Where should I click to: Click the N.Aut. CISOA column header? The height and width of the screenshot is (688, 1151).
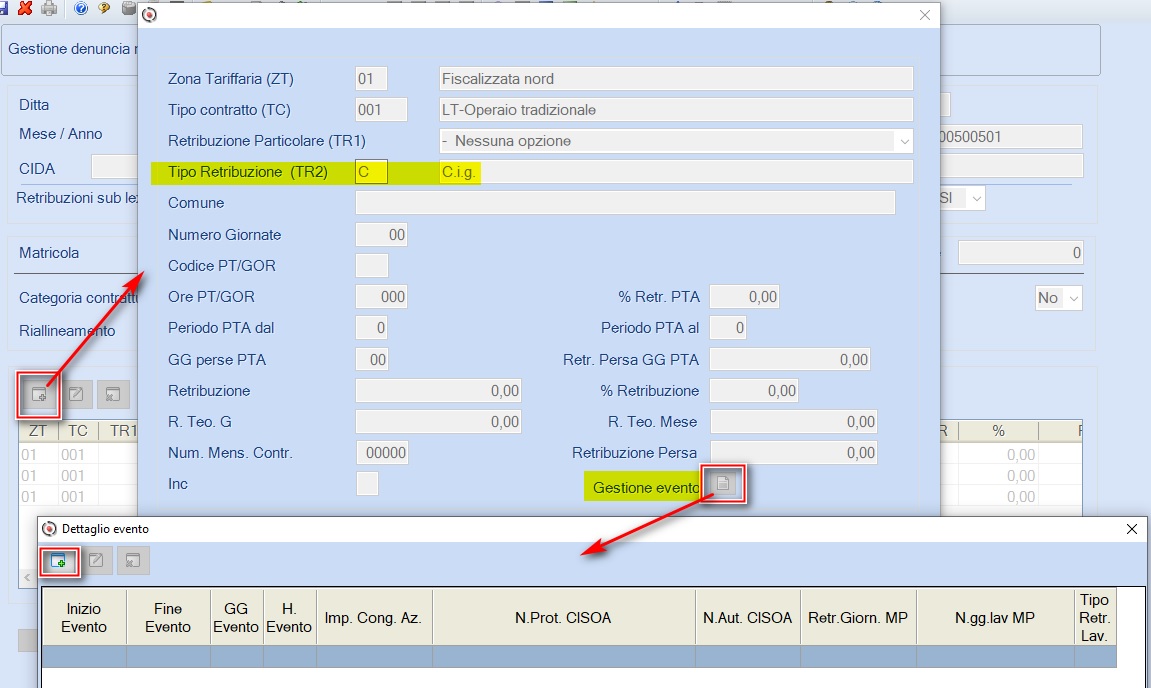[x=747, y=618]
